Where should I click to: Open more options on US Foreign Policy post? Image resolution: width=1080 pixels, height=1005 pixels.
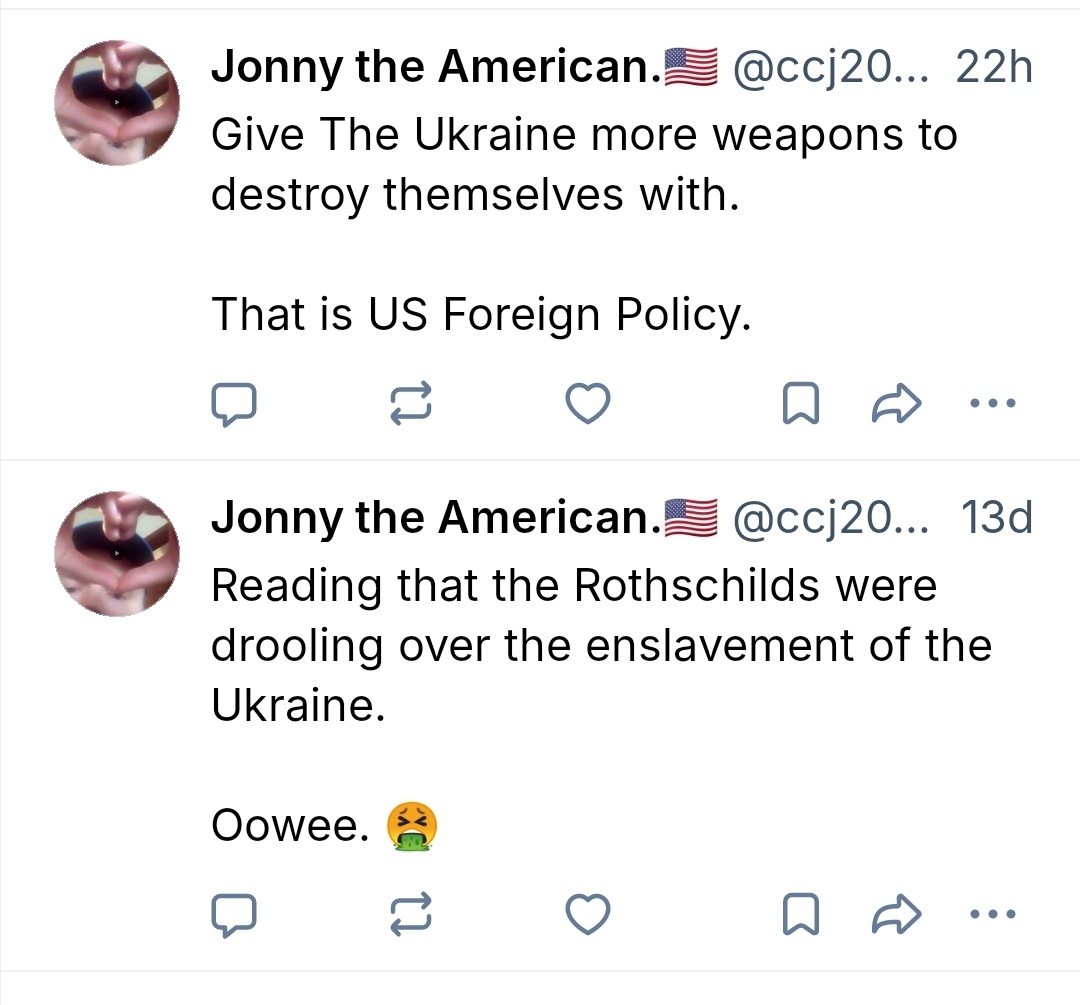[x=993, y=404]
